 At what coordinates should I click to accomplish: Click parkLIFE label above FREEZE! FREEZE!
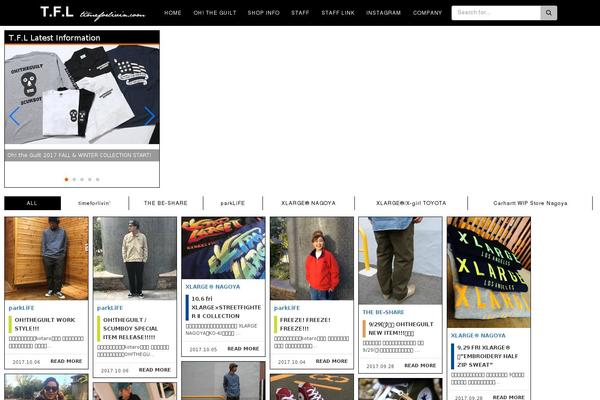(287, 308)
